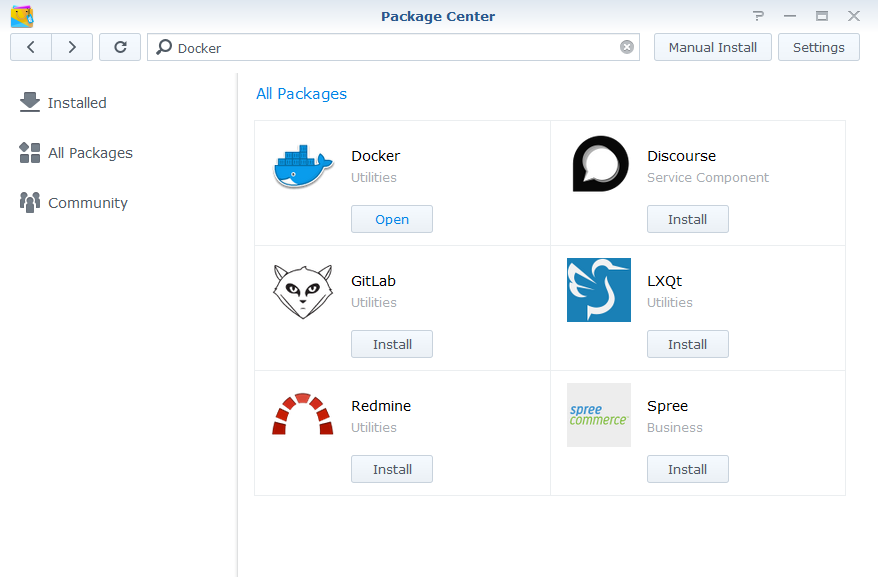Open the LXQt bird icon
Viewport: 878px width, 577px height.
599,290
